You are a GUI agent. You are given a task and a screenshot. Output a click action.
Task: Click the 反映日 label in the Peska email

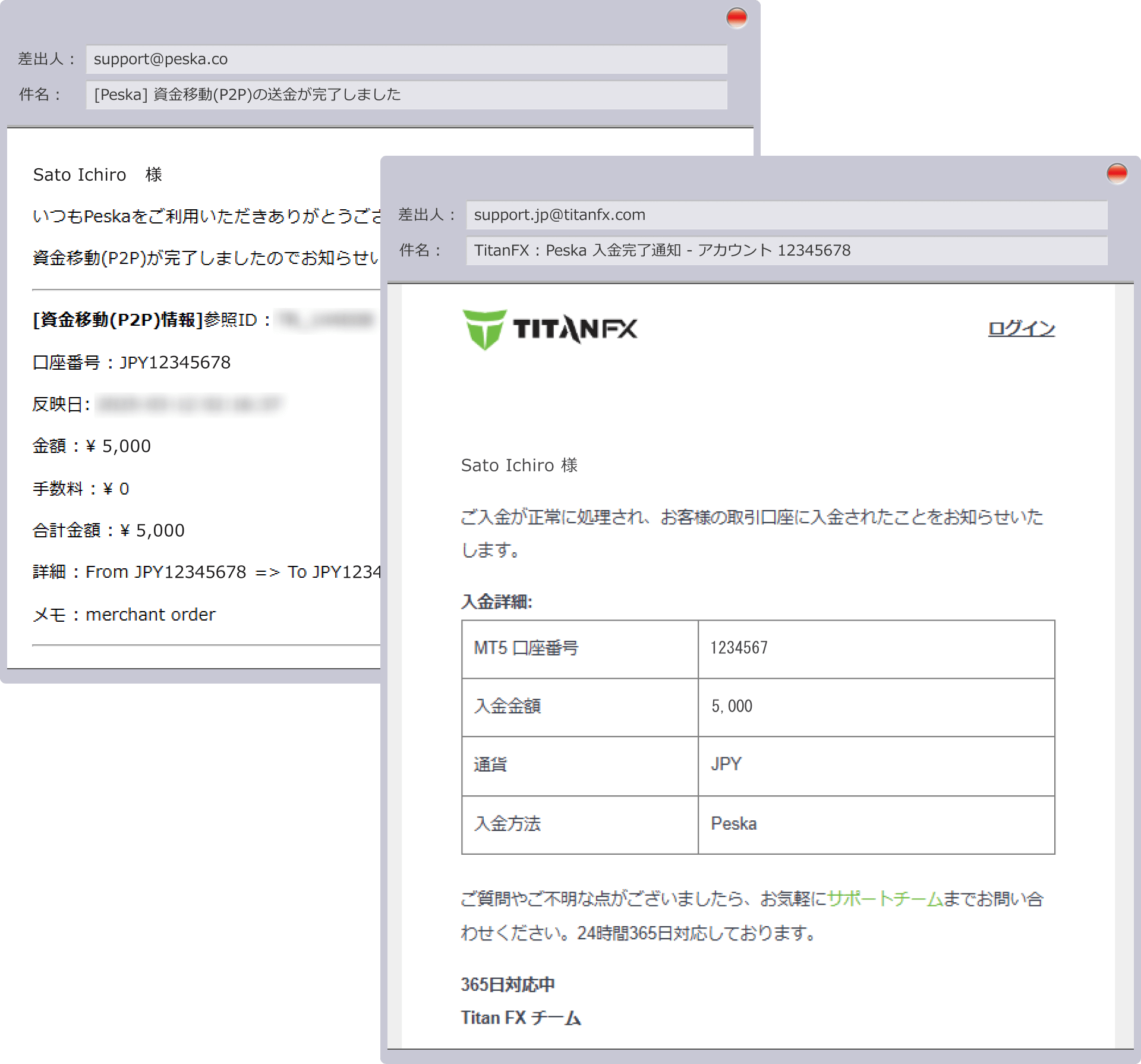pos(61,405)
